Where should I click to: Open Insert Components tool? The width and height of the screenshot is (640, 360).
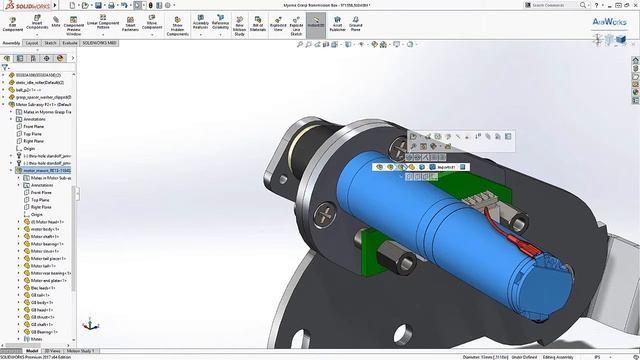[37, 22]
